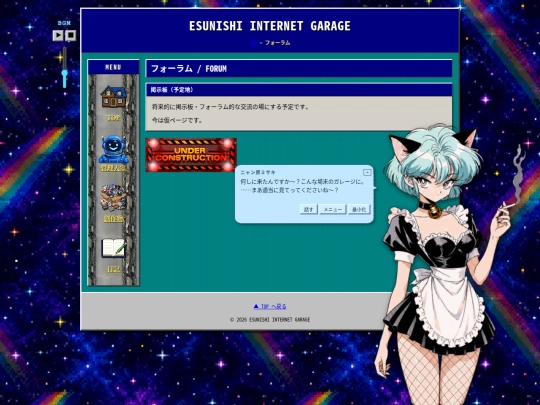Click the © 2026 ESUNISHI copyright text

[x=270, y=320]
